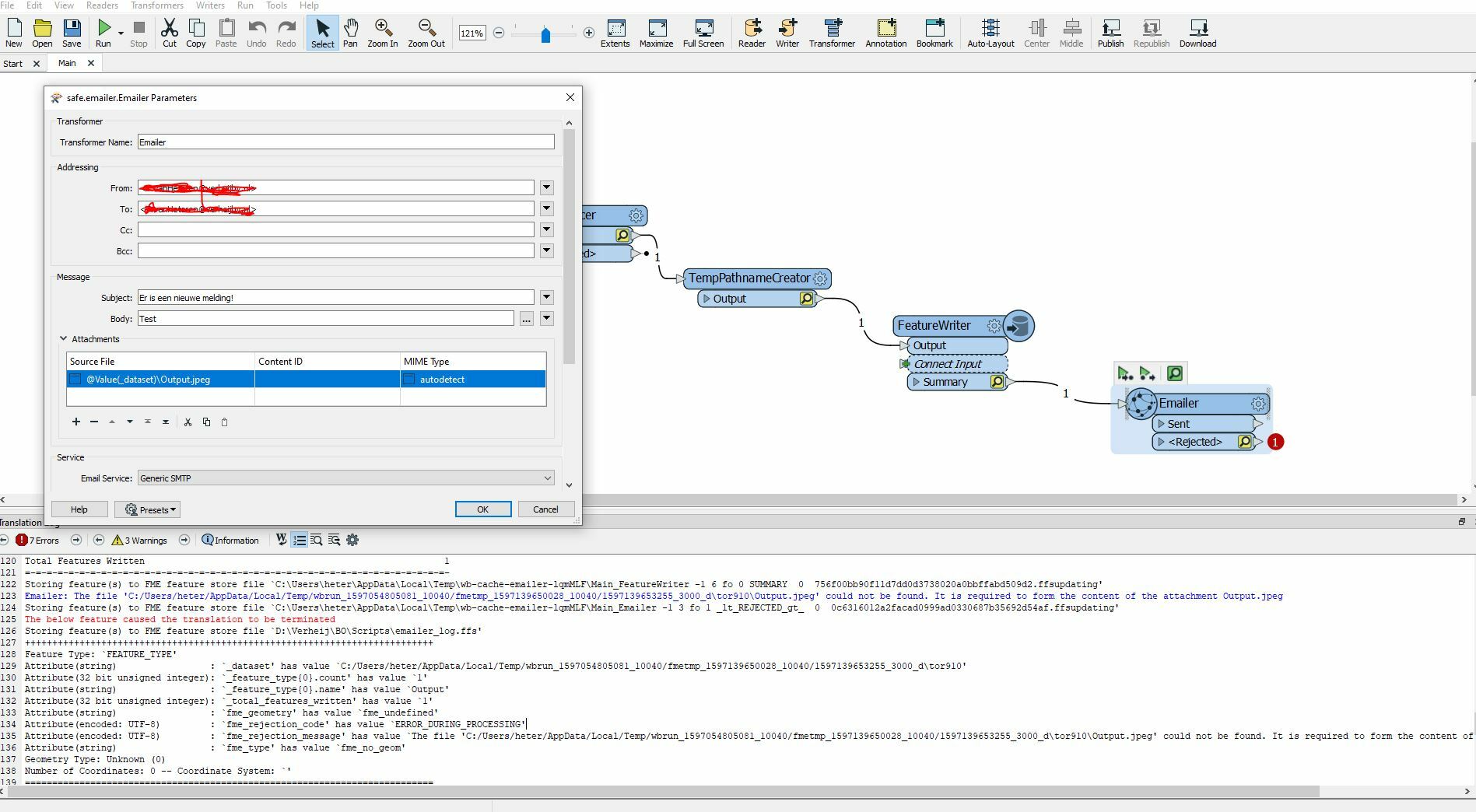Inspect cached features on Emailer Rejected port
This screenshot has height=812, width=1476.
click(x=1245, y=442)
